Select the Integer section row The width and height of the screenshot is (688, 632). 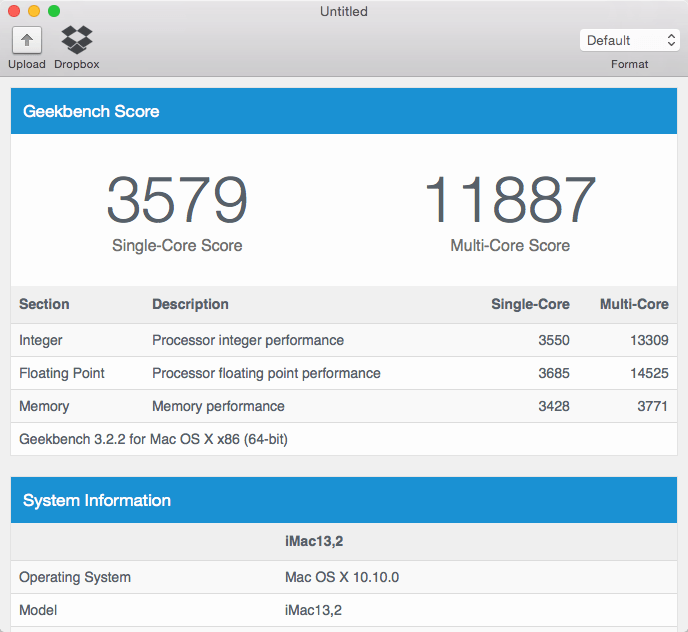click(x=344, y=340)
